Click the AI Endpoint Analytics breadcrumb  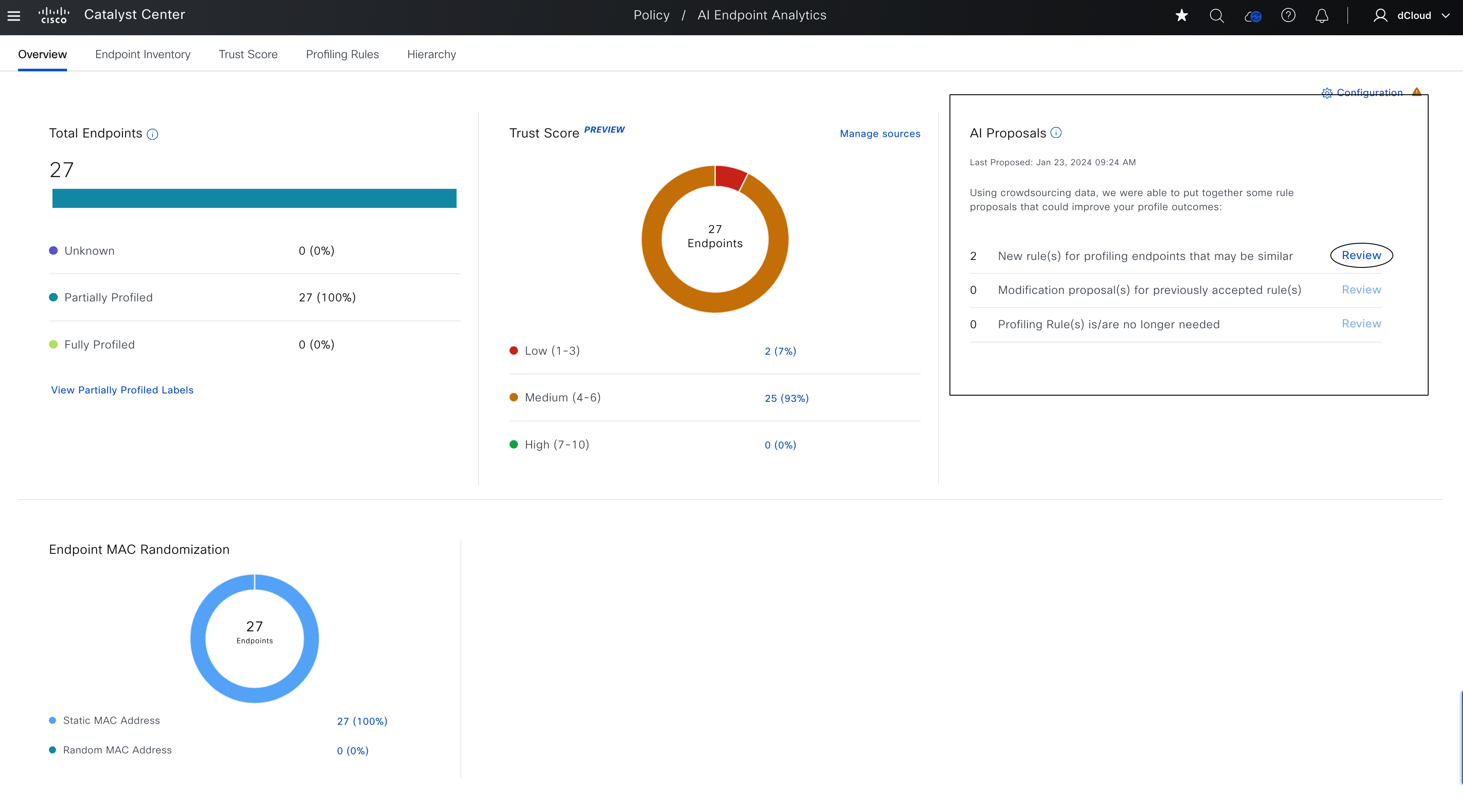click(762, 15)
